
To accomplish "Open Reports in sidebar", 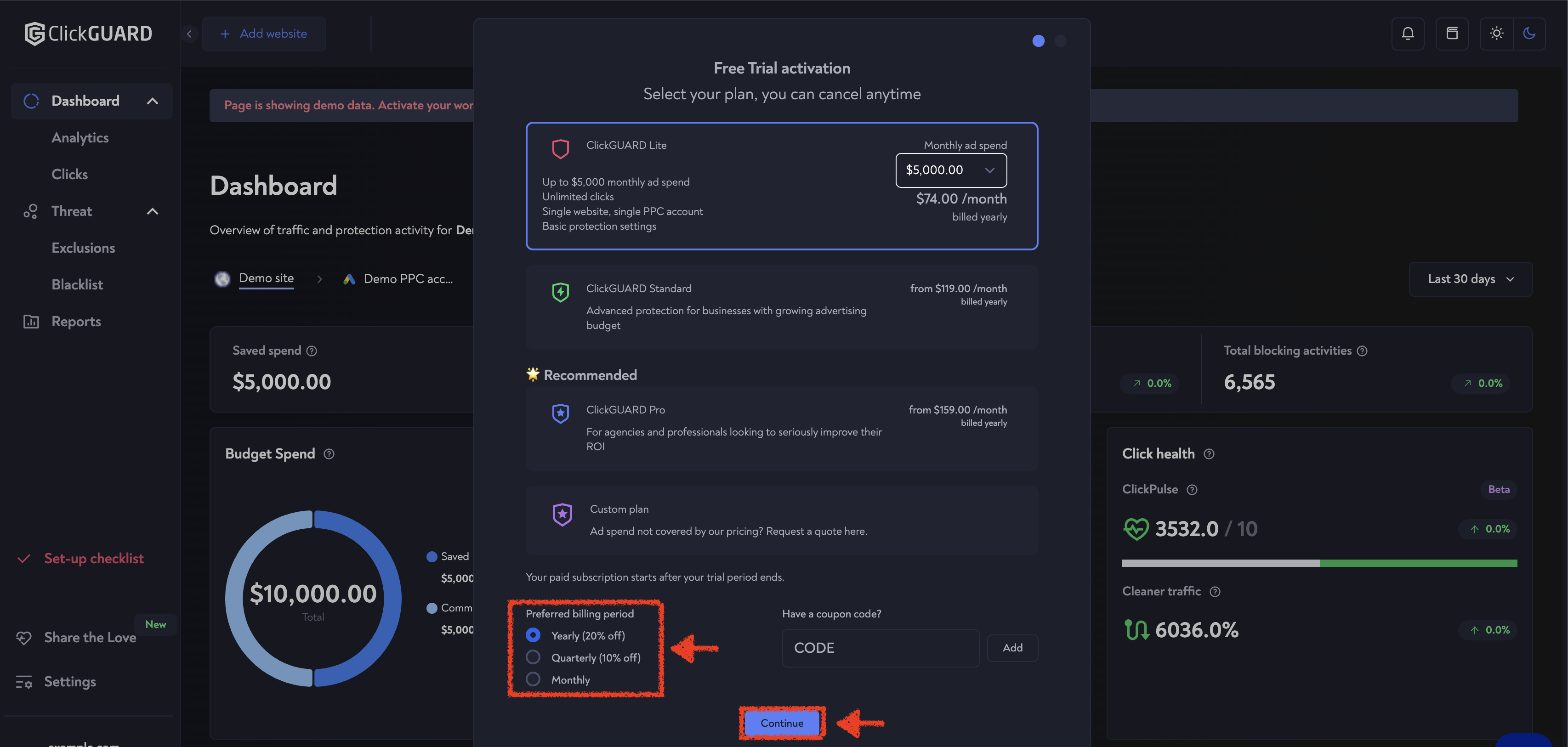I will 76,321.
